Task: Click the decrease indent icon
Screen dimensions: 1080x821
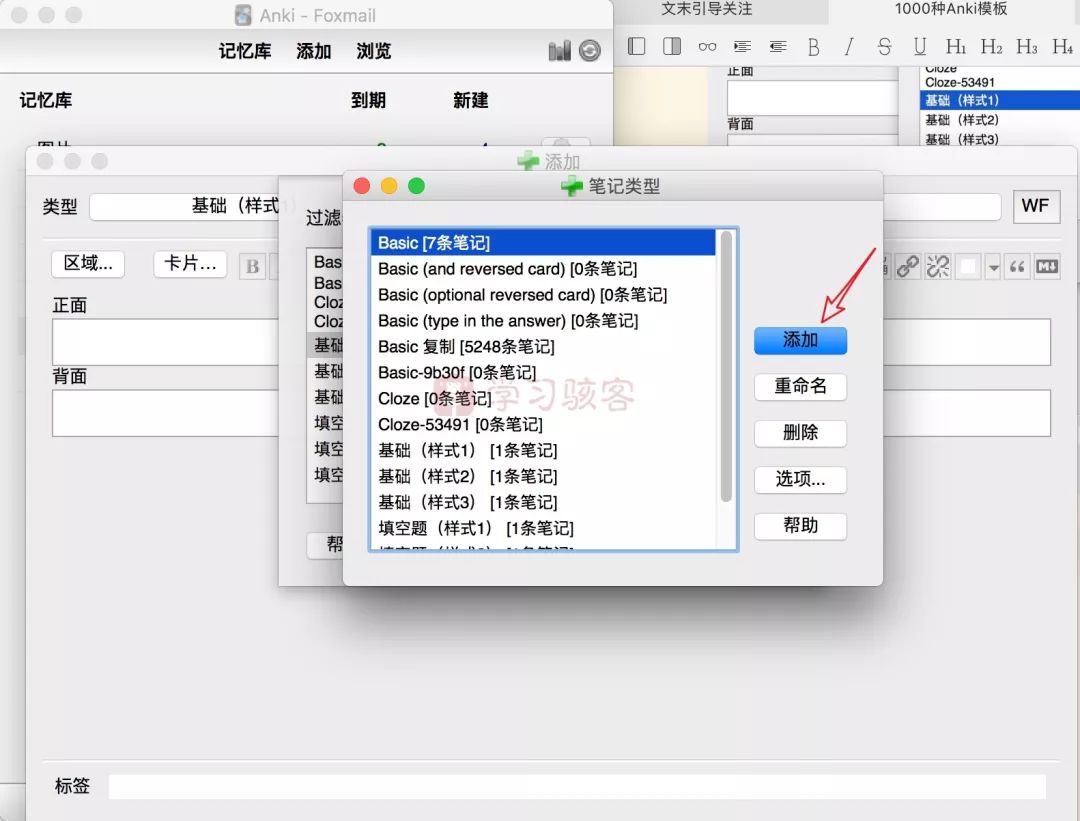Action: pos(778,47)
